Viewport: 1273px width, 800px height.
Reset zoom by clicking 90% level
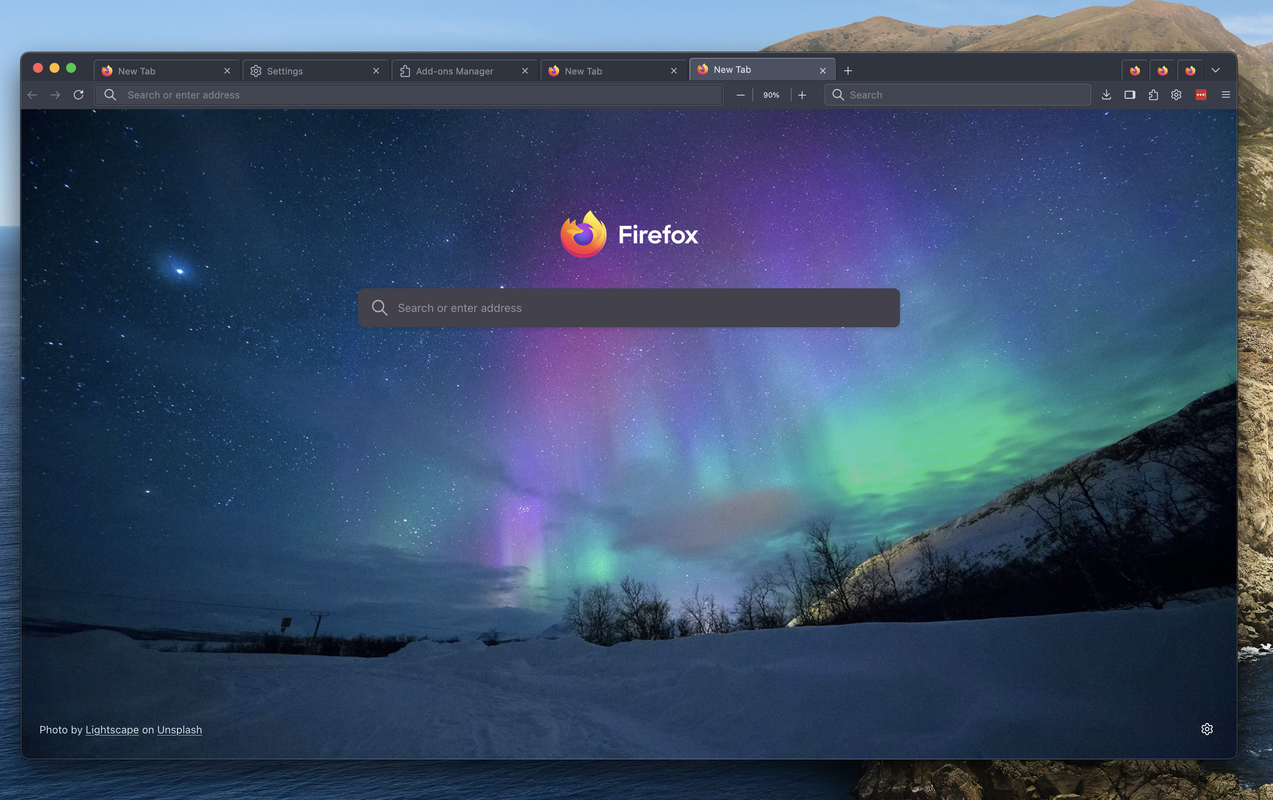pyautogui.click(x=771, y=95)
